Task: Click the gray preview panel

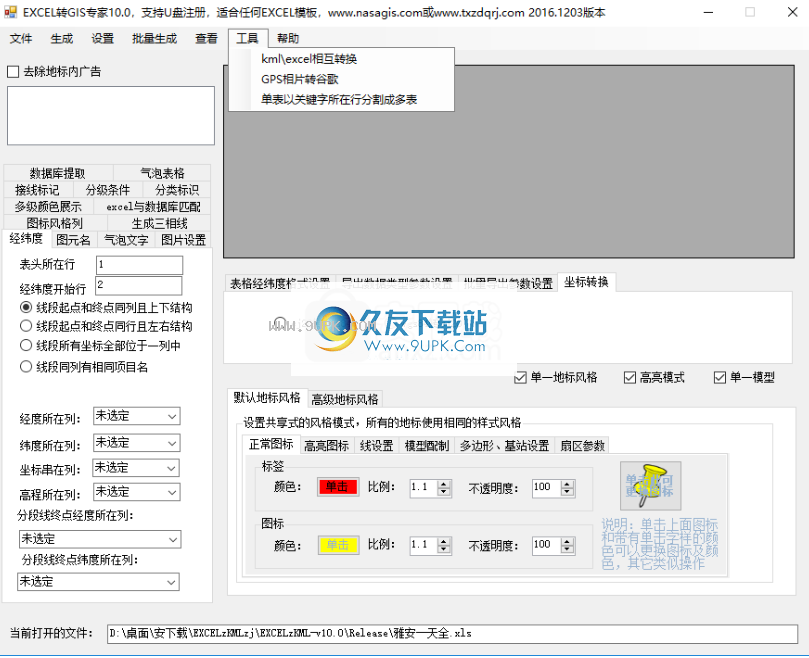Action: click(x=509, y=162)
